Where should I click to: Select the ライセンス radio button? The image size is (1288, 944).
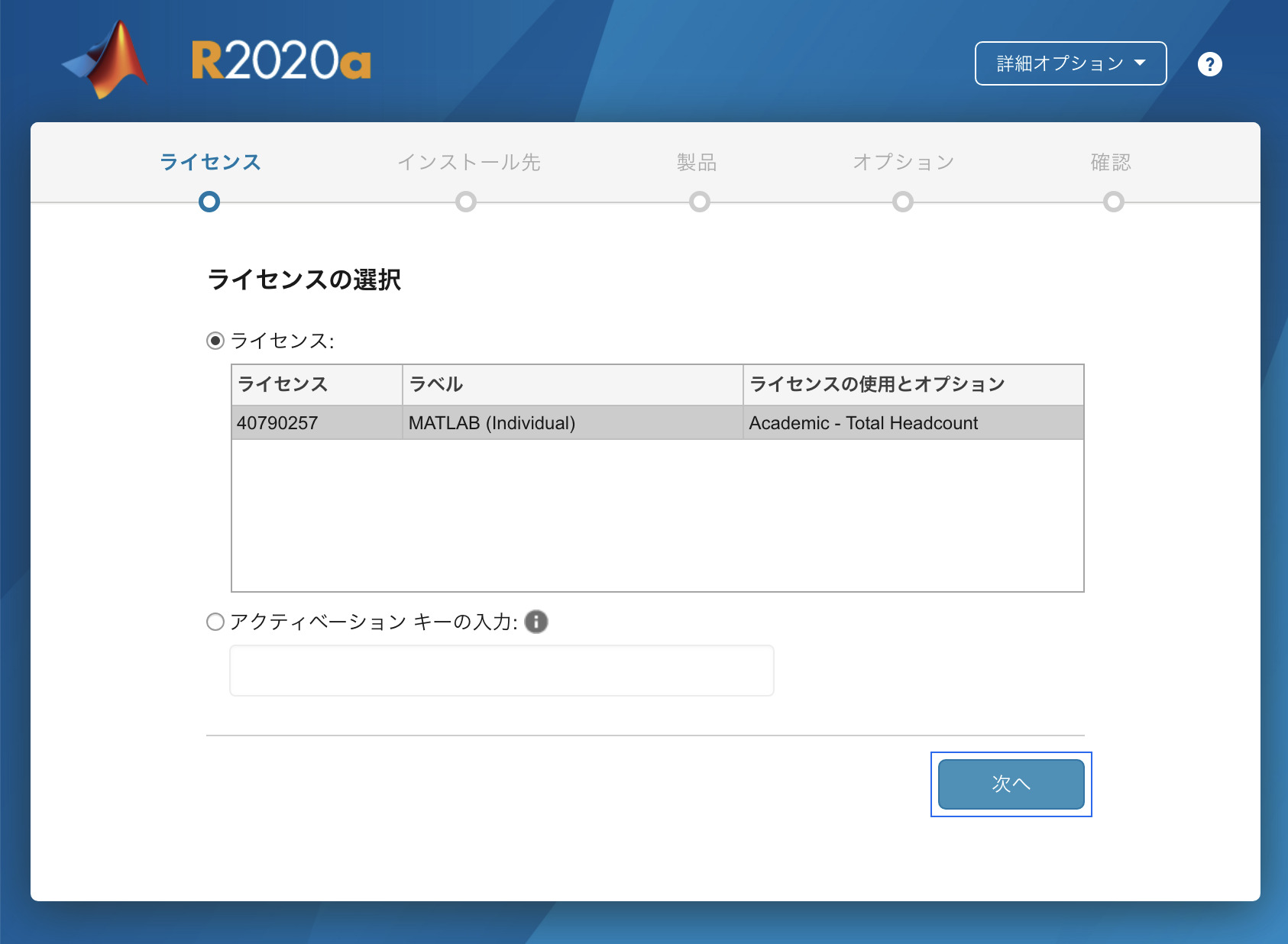pyautogui.click(x=215, y=341)
